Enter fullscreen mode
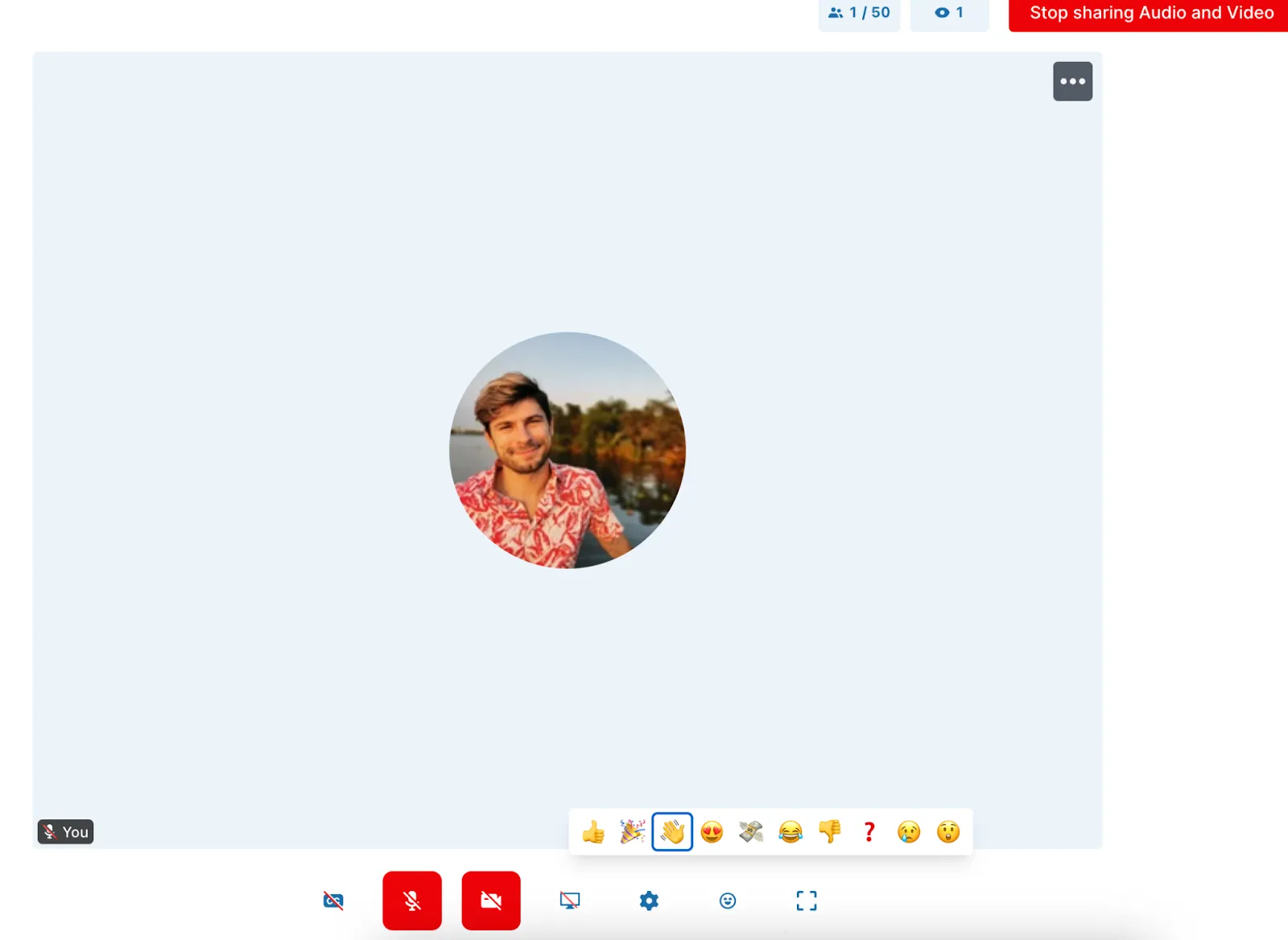Image resolution: width=1288 pixels, height=940 pixels. pyautogui.click(x=806, y=901)
